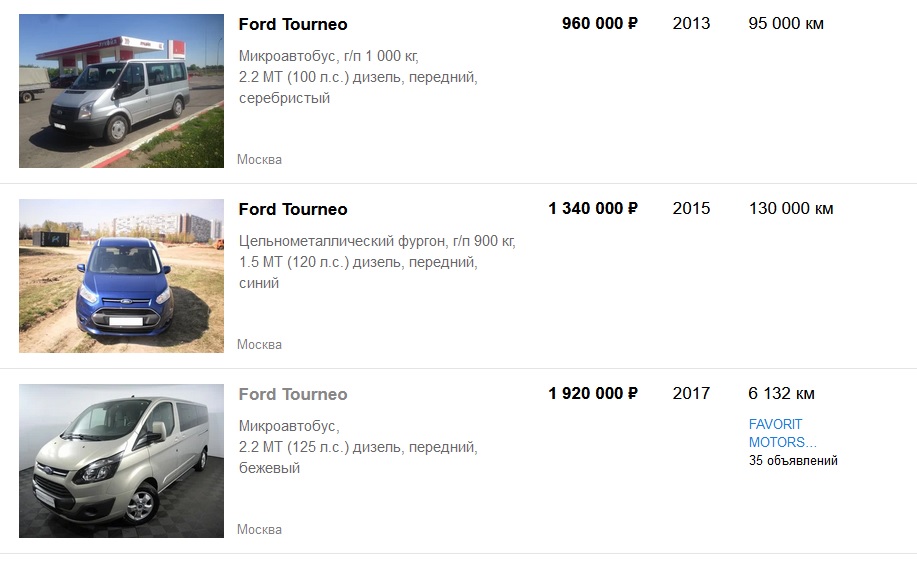The height and width of the screenshot is (563, 917).
Task: Open the silver Ford Tourneo photo
Action: coord(121,91)
